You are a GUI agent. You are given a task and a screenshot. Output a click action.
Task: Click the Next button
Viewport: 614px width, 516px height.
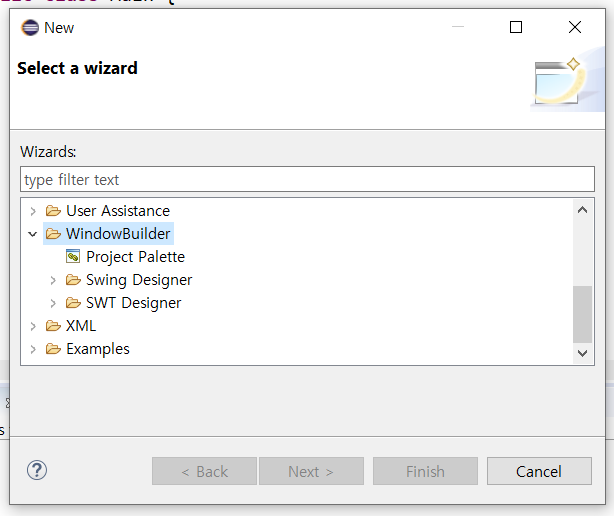tap(311, 471)
